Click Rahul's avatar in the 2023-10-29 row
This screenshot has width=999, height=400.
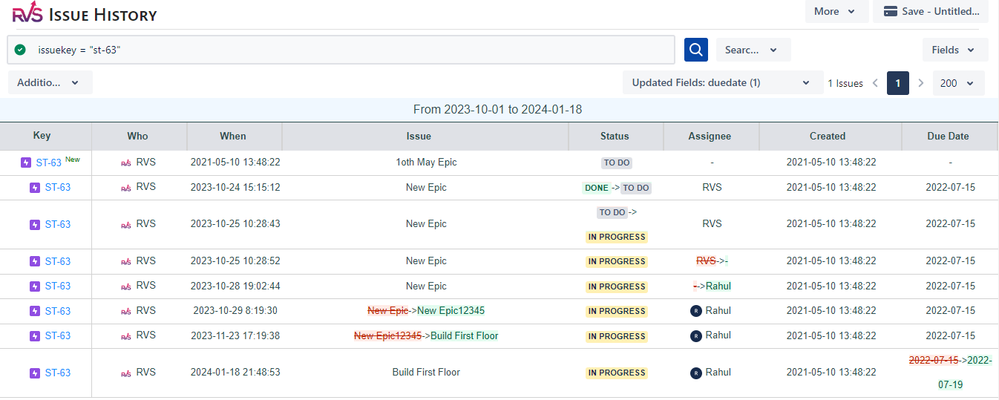click(696, 311)
